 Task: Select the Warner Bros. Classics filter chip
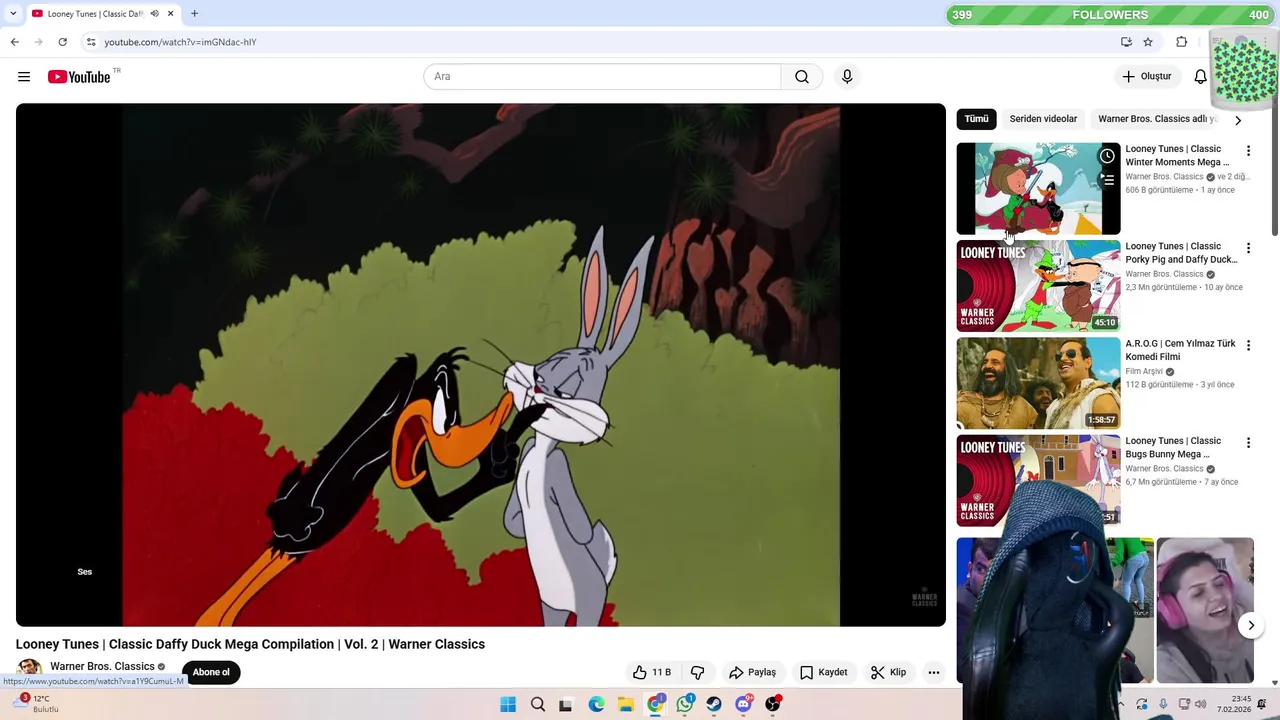tap(1157, 119)
